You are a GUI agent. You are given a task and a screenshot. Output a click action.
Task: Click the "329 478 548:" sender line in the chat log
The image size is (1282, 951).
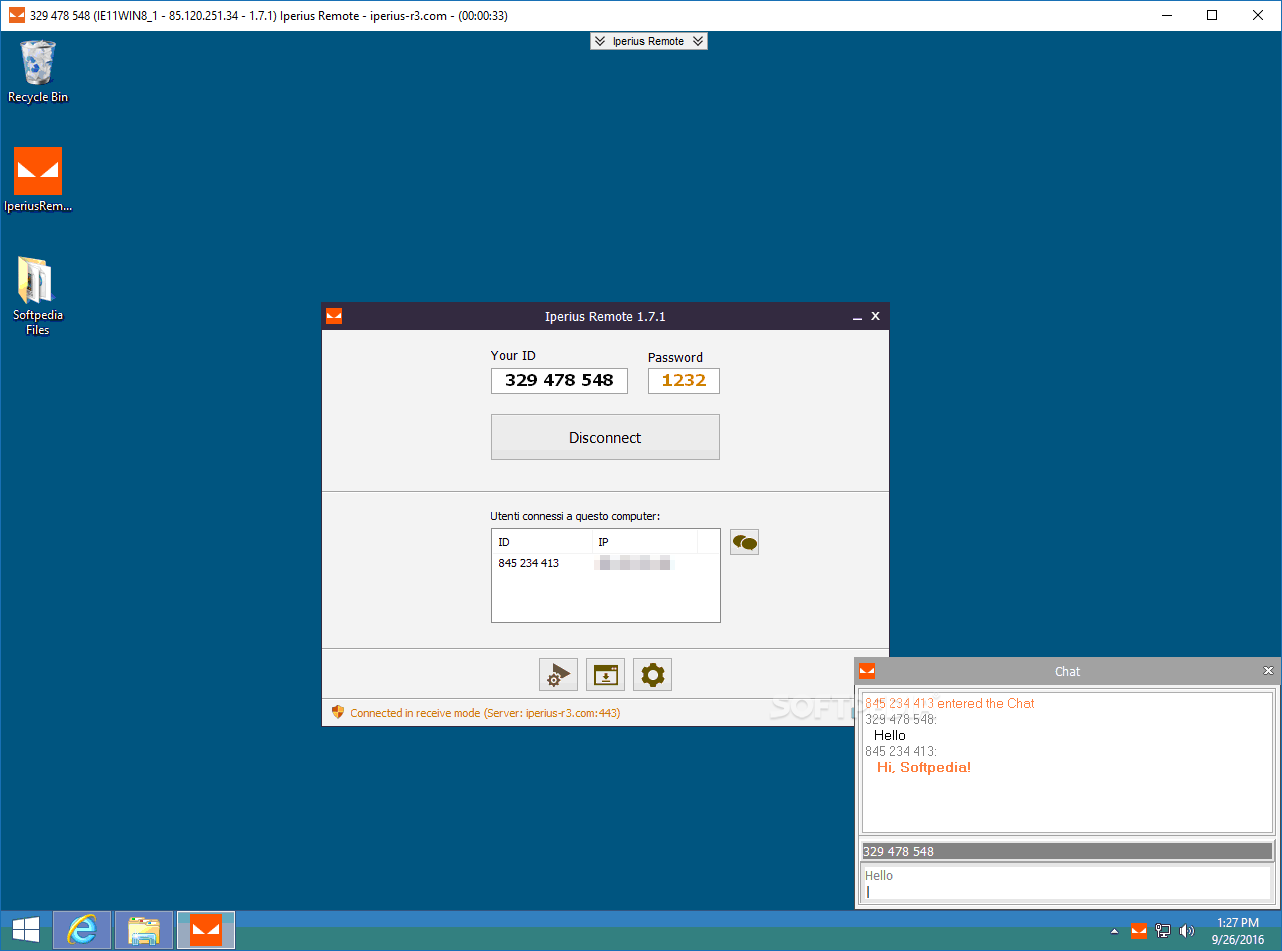901,719
